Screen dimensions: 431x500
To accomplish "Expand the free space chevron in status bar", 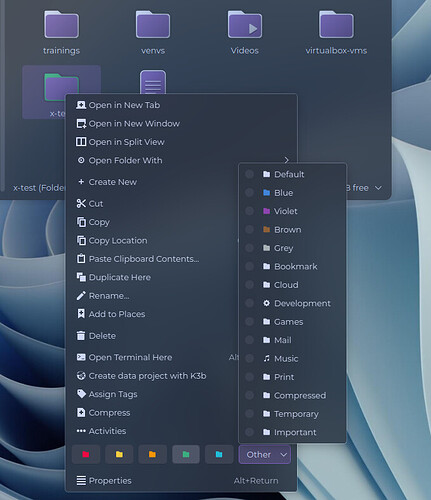I will tap(378, 188).
